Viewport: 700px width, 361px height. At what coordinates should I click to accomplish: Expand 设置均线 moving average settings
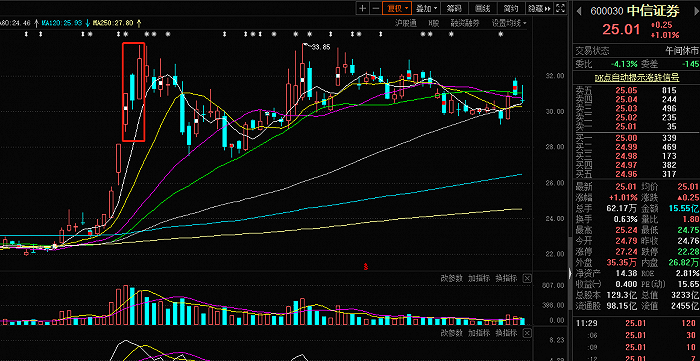[509, 23]
